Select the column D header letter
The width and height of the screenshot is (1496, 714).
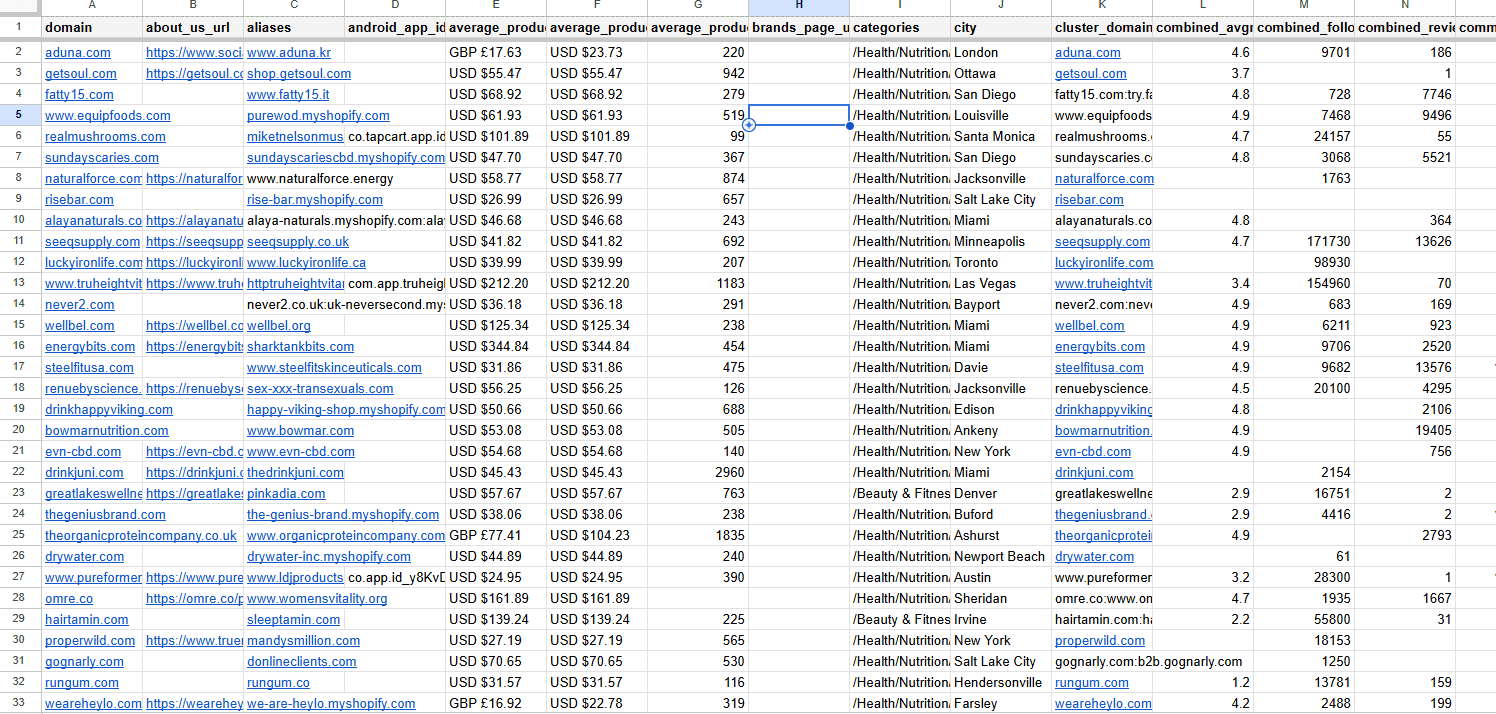395,7
